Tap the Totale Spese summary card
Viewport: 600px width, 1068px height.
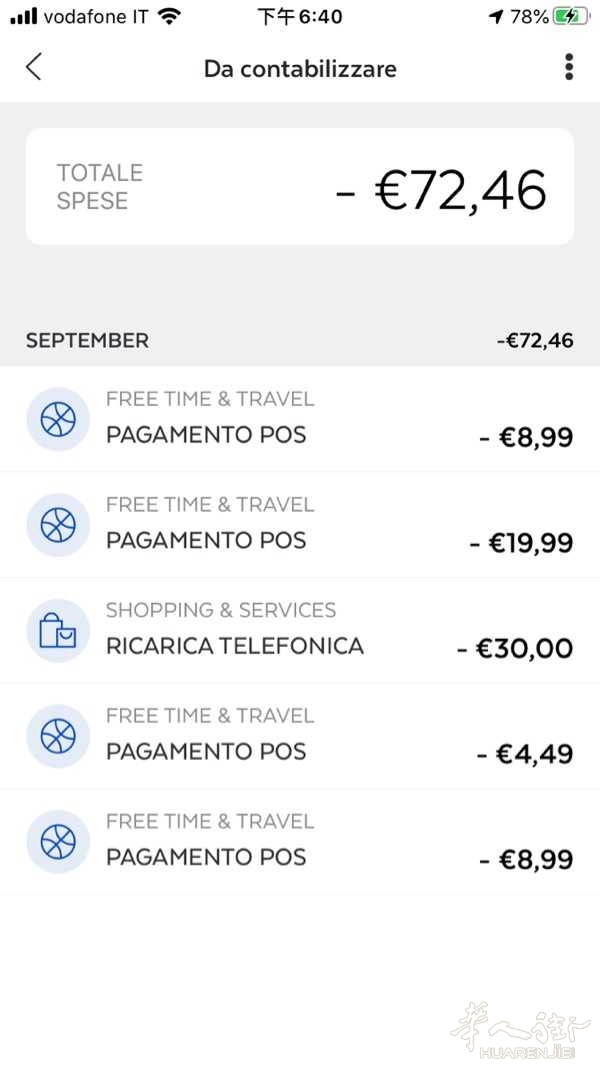tap(300, 187)
